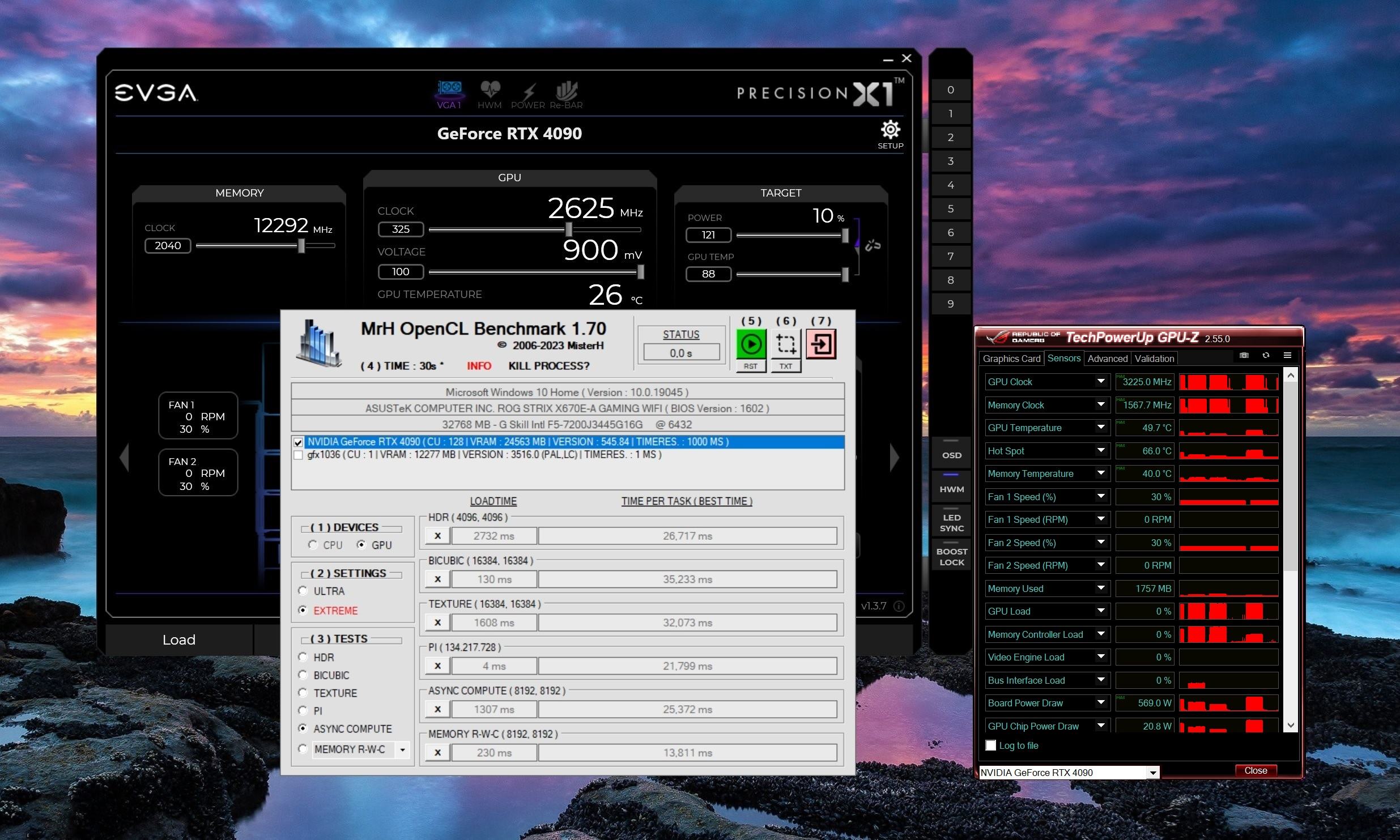Switch to the Graphics Card tab in GPU-Z

(x=1011, y=359)
